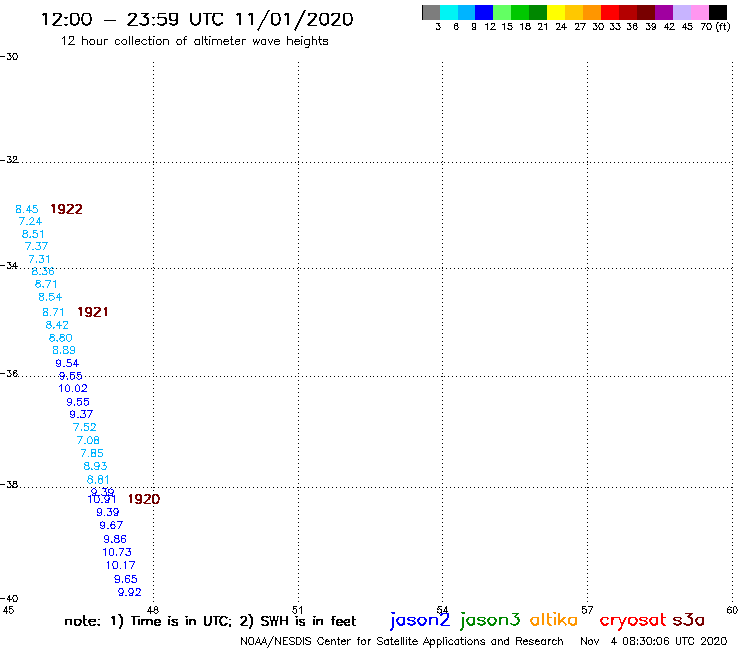Click the 9.55 wave height value
Image resolution: width=740 pixels, height=650 pixels.
[78, 402]
